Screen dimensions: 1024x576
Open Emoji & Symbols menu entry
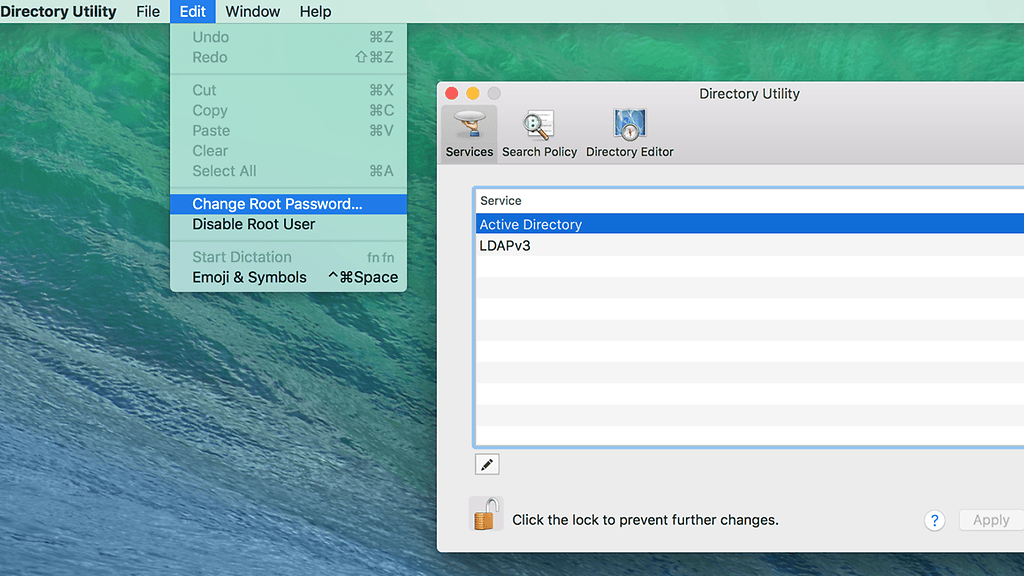[250, 277]
